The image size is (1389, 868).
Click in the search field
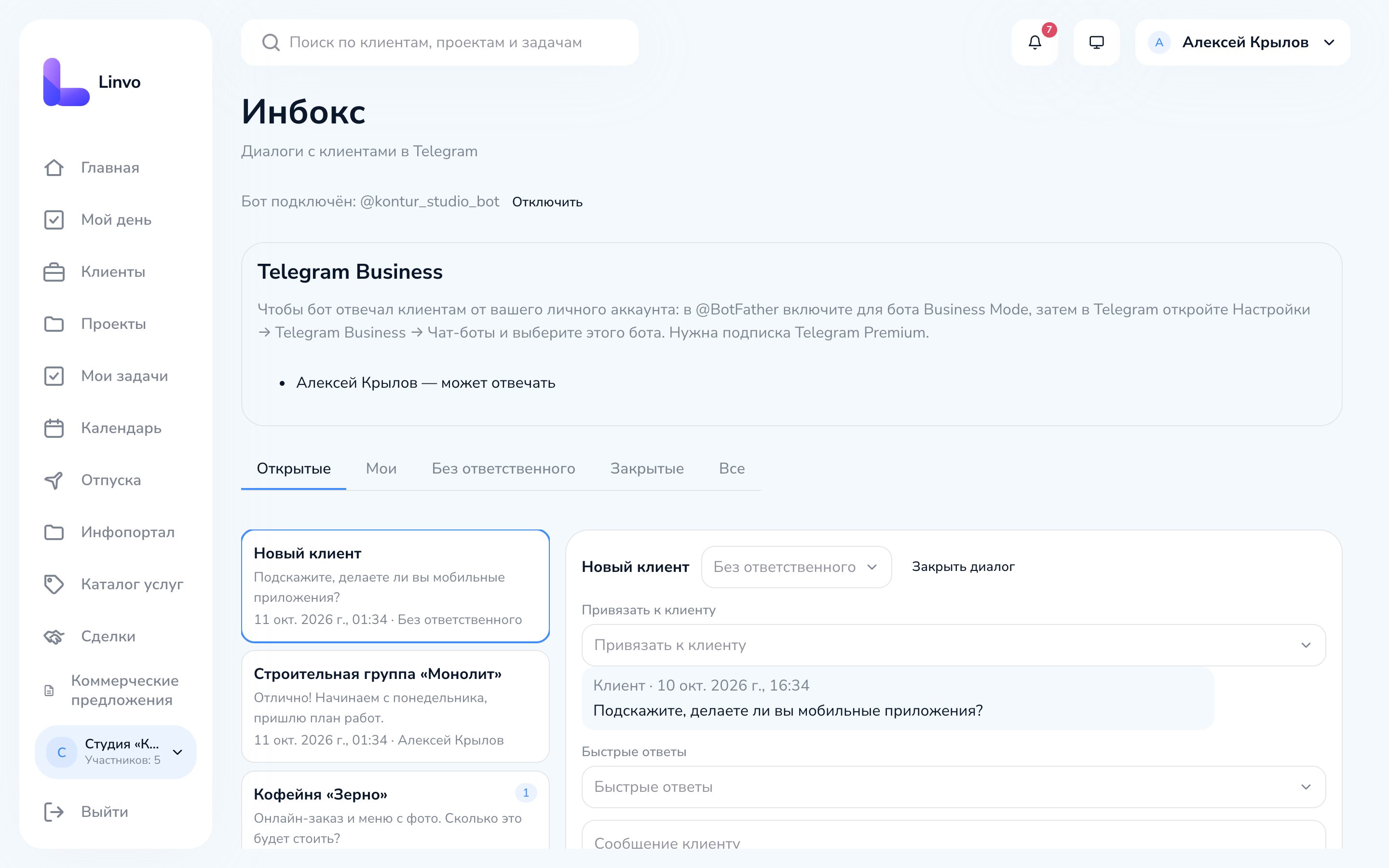coord(440,42)
